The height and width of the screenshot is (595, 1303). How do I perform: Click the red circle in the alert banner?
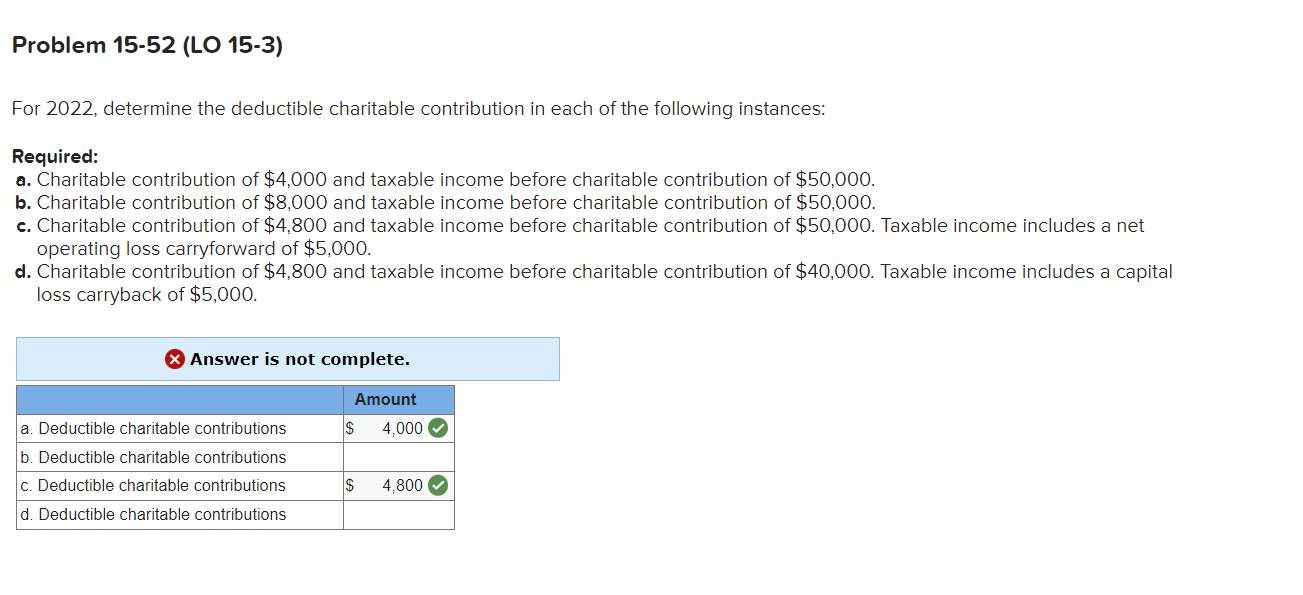[x=174, y=359]
